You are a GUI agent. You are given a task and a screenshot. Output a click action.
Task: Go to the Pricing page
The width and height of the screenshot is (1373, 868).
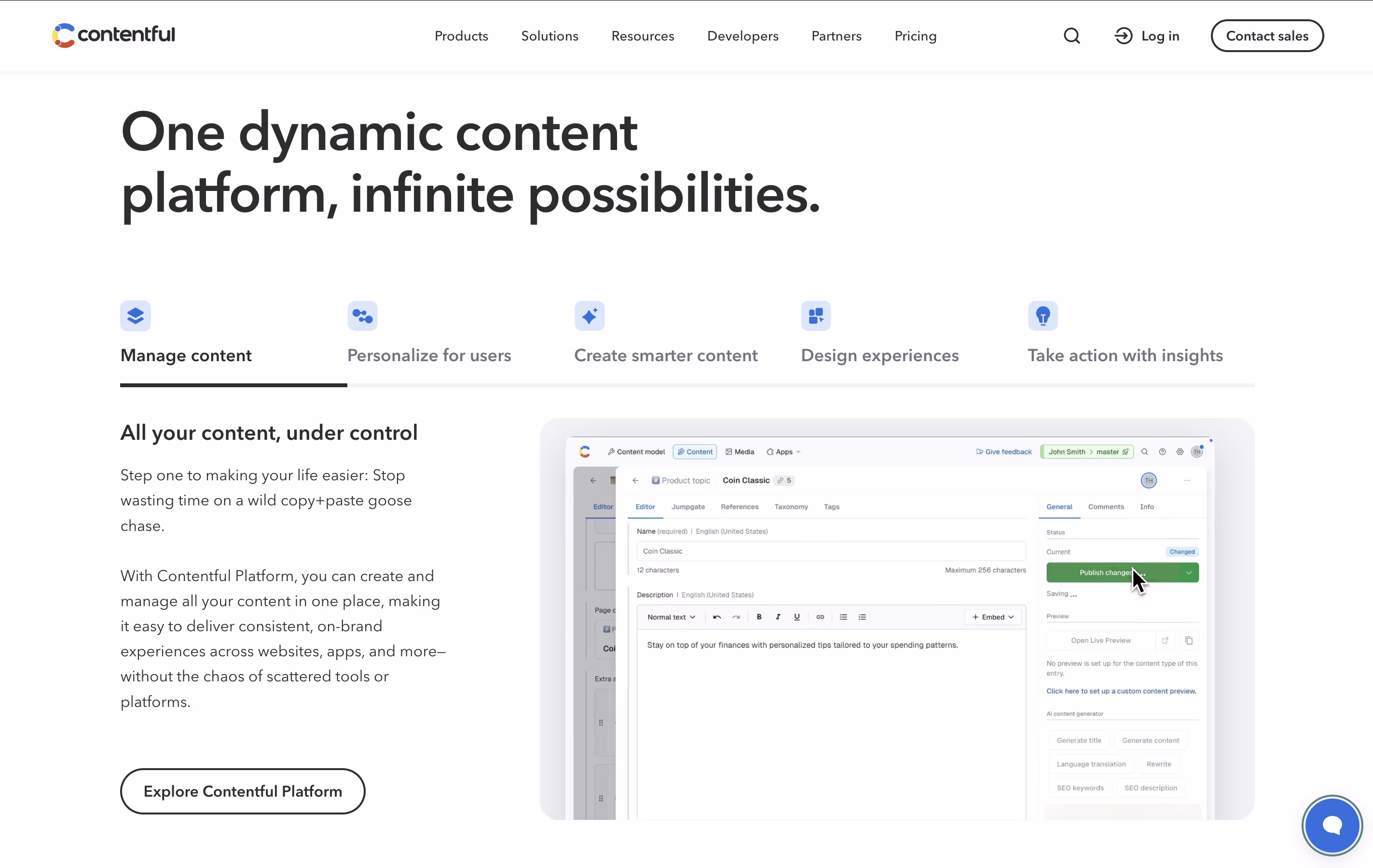[x=915, y=36]
